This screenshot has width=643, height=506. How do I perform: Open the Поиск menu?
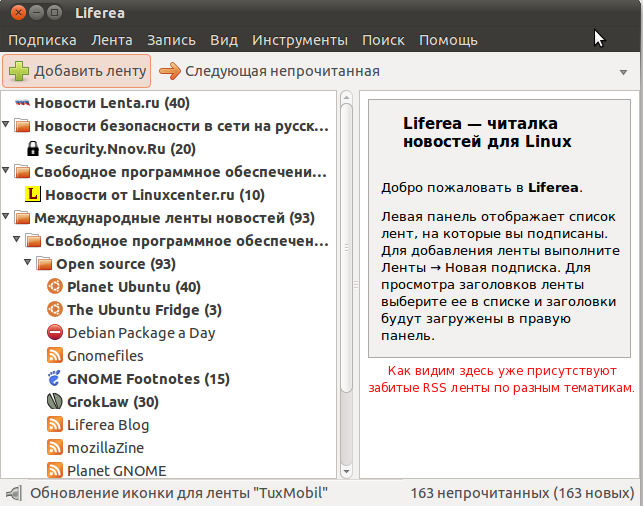383,40
